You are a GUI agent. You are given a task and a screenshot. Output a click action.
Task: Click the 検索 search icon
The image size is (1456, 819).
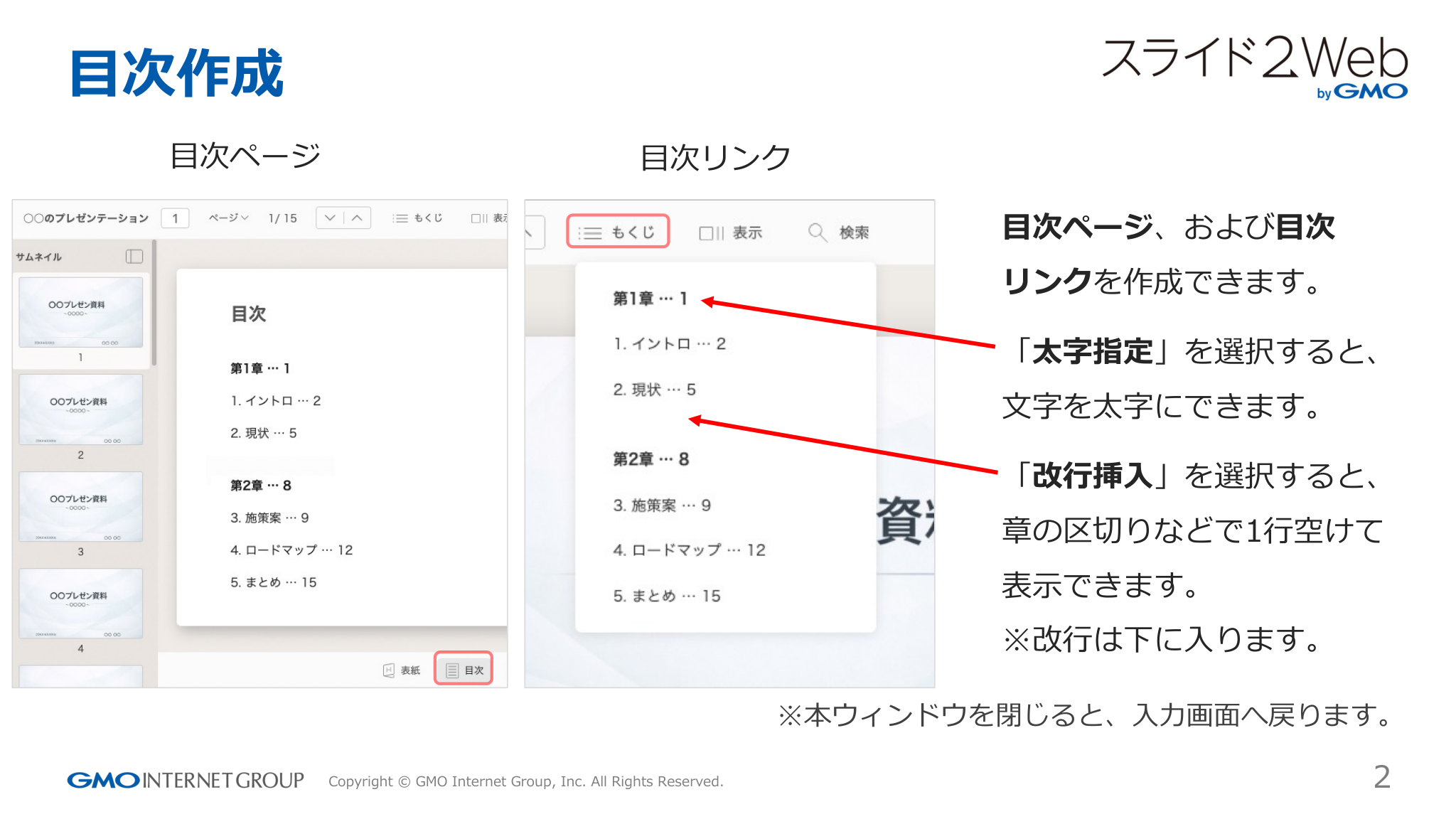pyautogui.click(x=816, y=232)
